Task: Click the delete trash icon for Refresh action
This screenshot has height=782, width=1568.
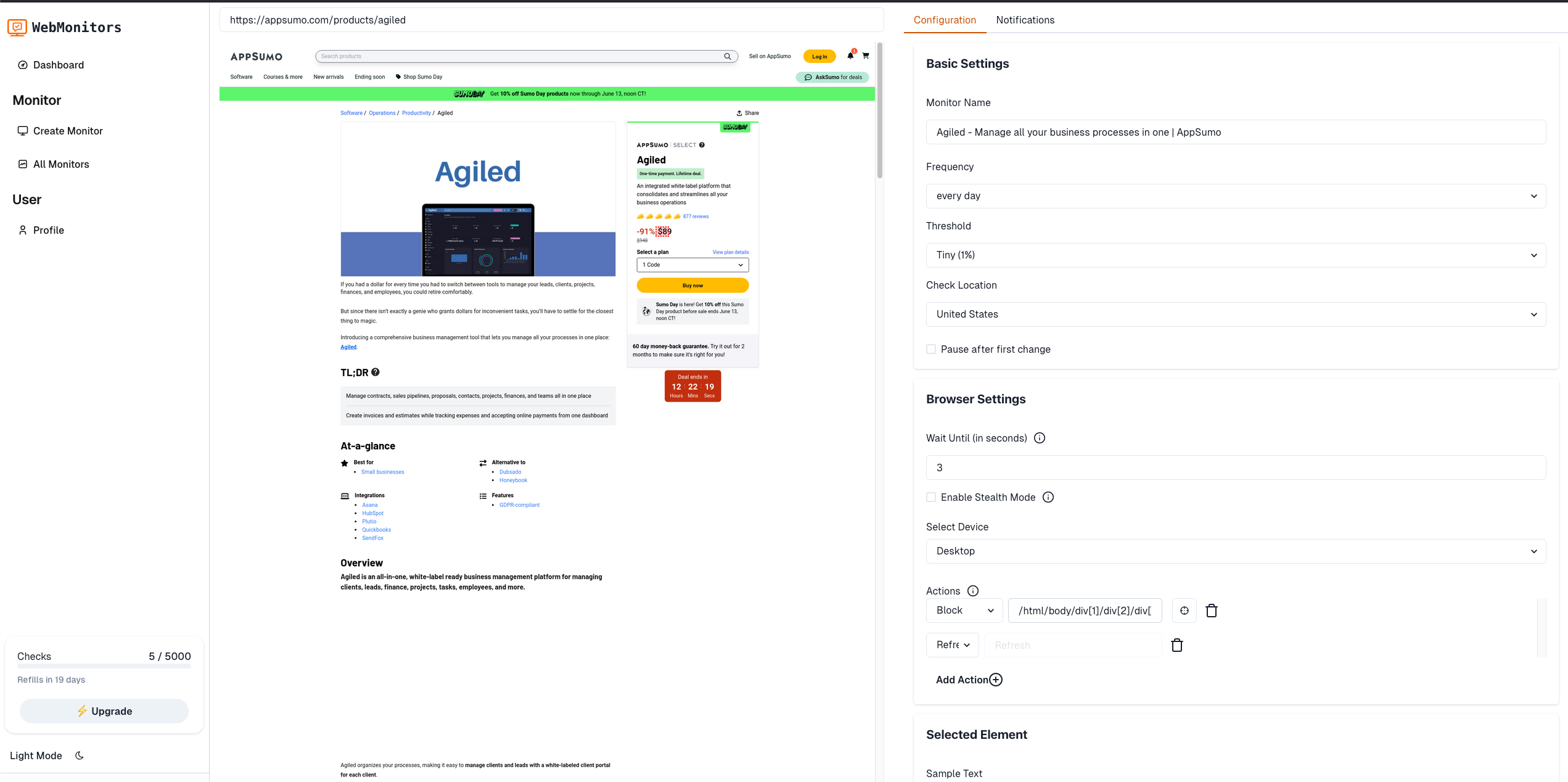Action: point(1177,645)
